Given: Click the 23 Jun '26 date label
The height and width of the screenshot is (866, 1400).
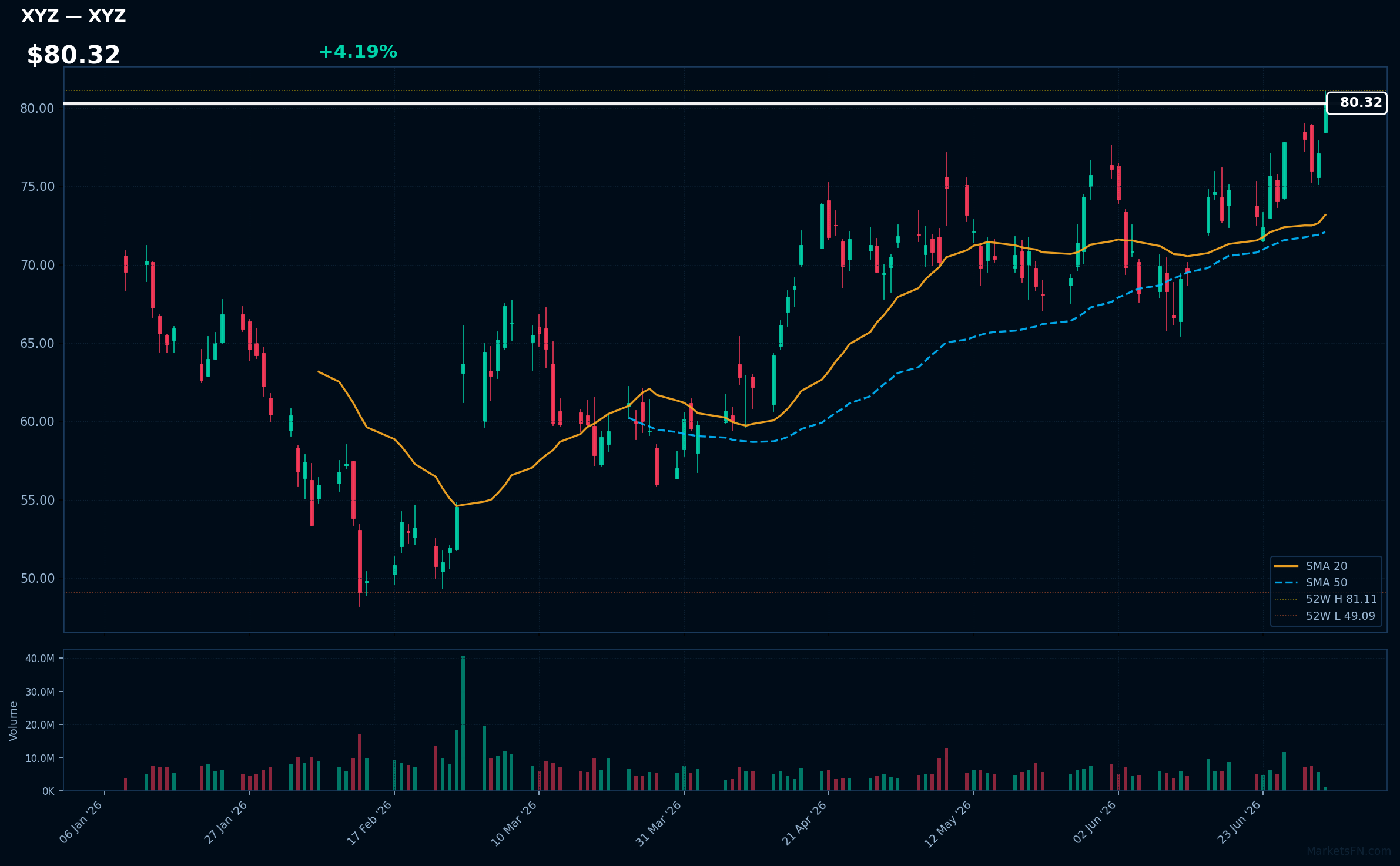Looking at the screenshot, I should coord(1238,824).
